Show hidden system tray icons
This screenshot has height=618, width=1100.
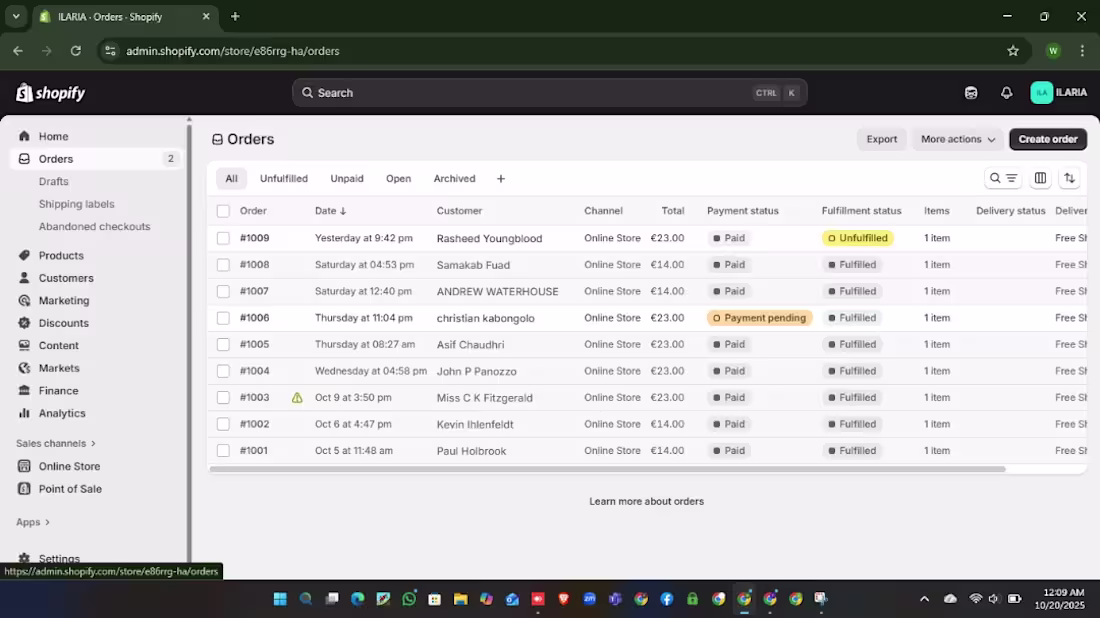pyautogui.click(x=924, y=598)
